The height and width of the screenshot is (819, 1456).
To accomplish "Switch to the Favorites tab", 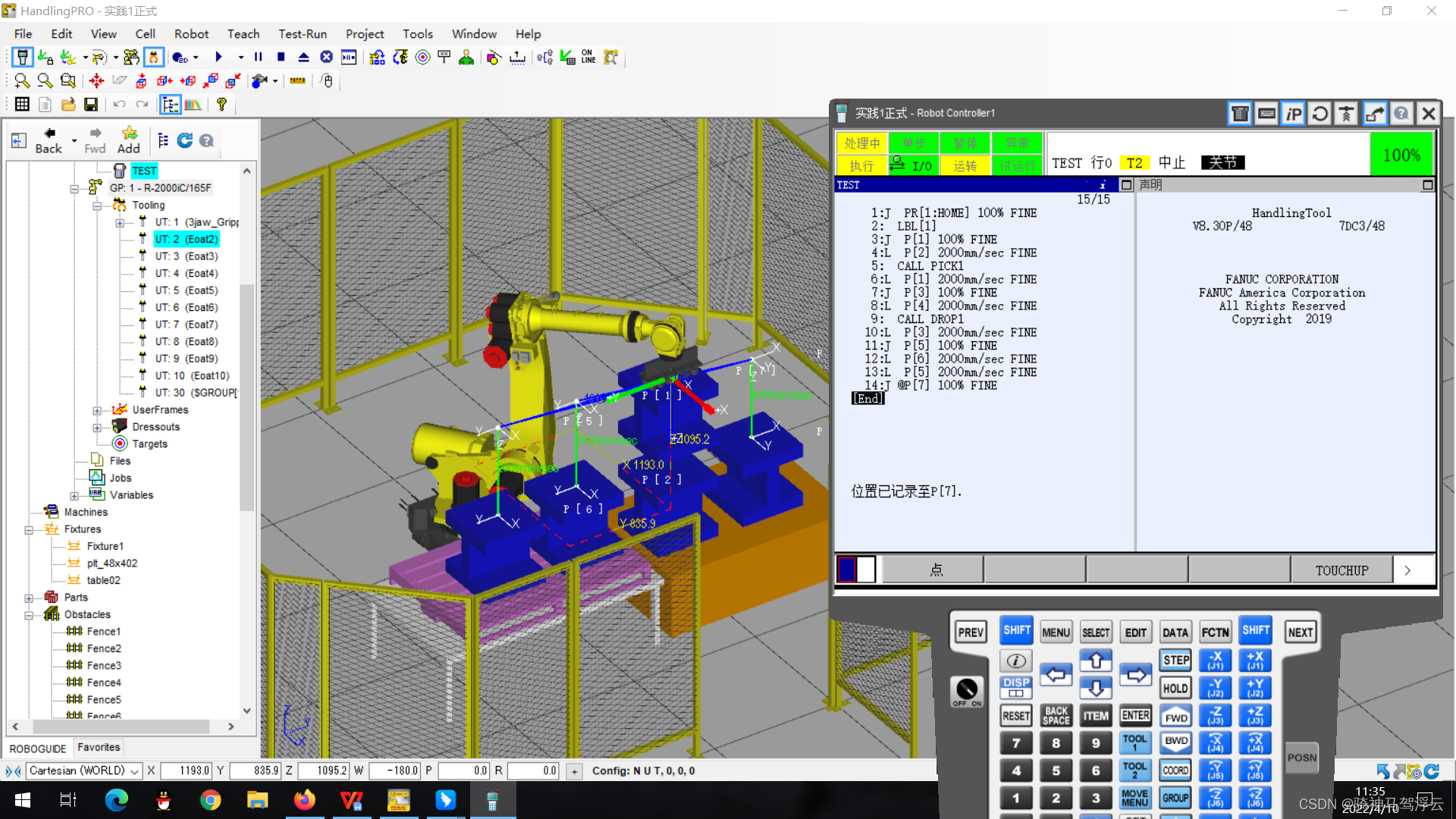I will tap(99, 748).
